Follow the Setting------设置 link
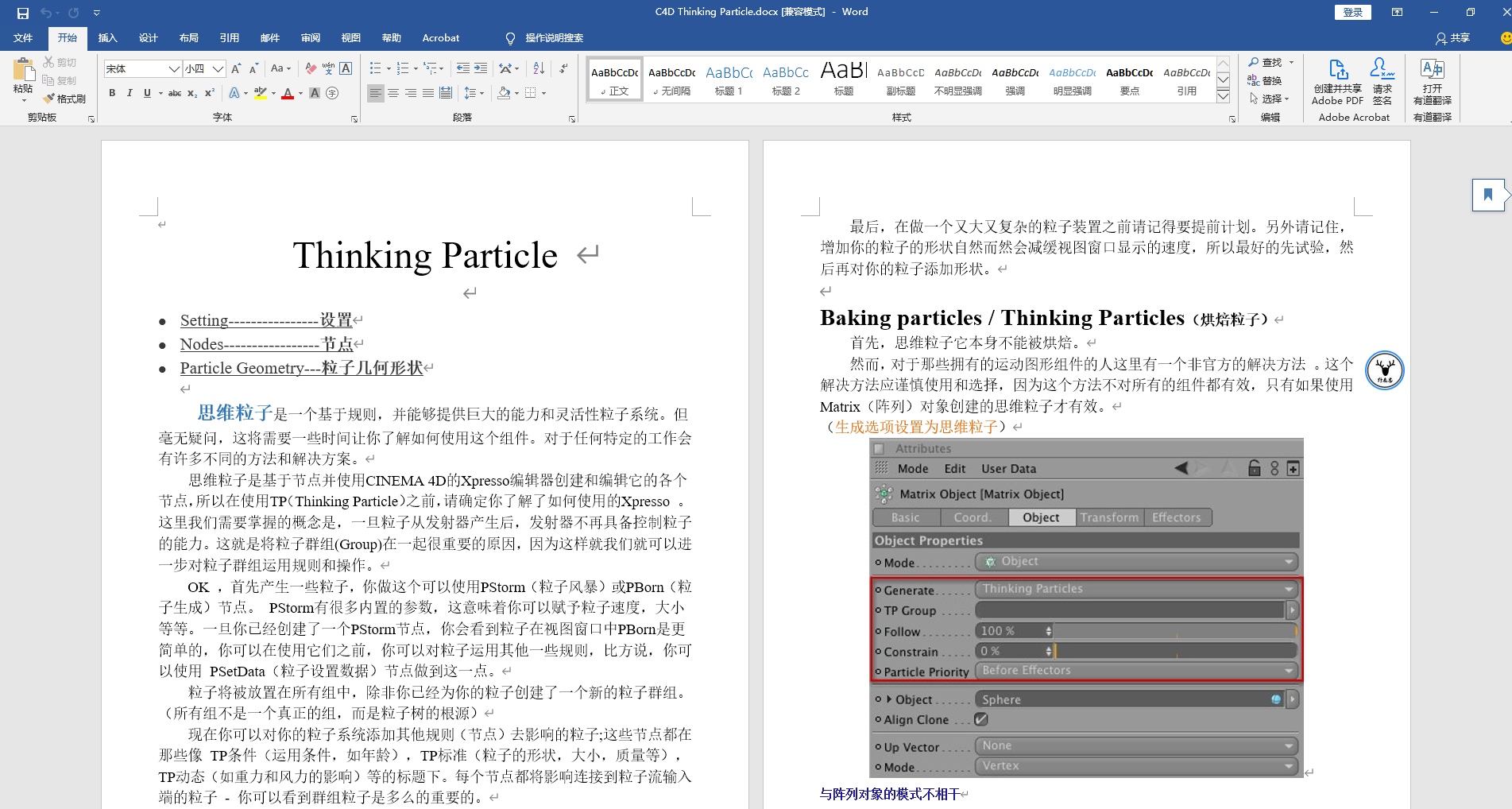The width and height of the screenshot is (1512, 809). point(266,320)
